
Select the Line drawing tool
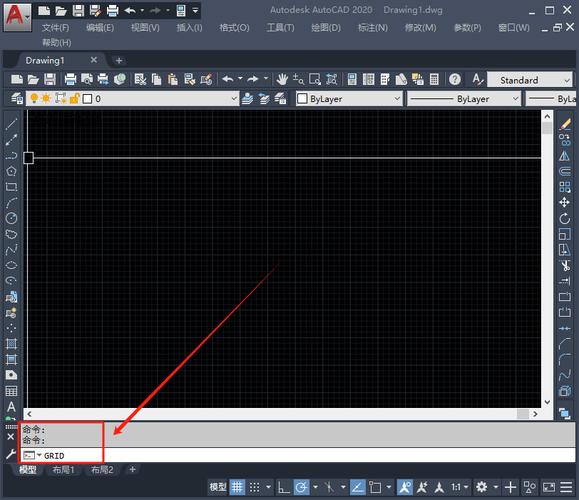(x=11, y=124)
